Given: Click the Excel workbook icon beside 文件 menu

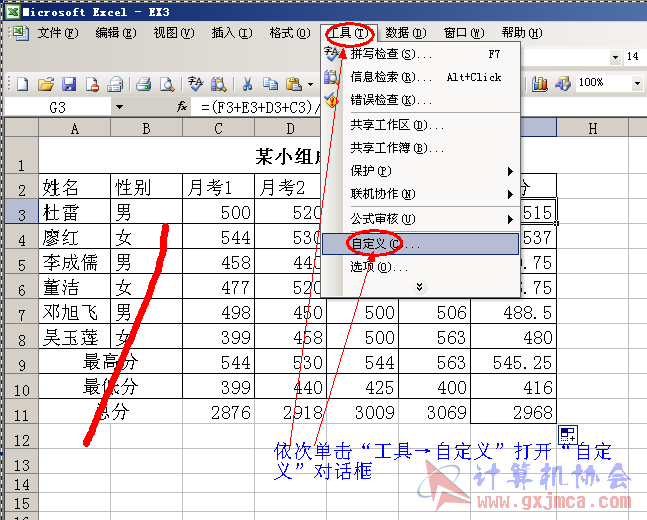Looking at the screenshot, I should [x=20, y=33].
